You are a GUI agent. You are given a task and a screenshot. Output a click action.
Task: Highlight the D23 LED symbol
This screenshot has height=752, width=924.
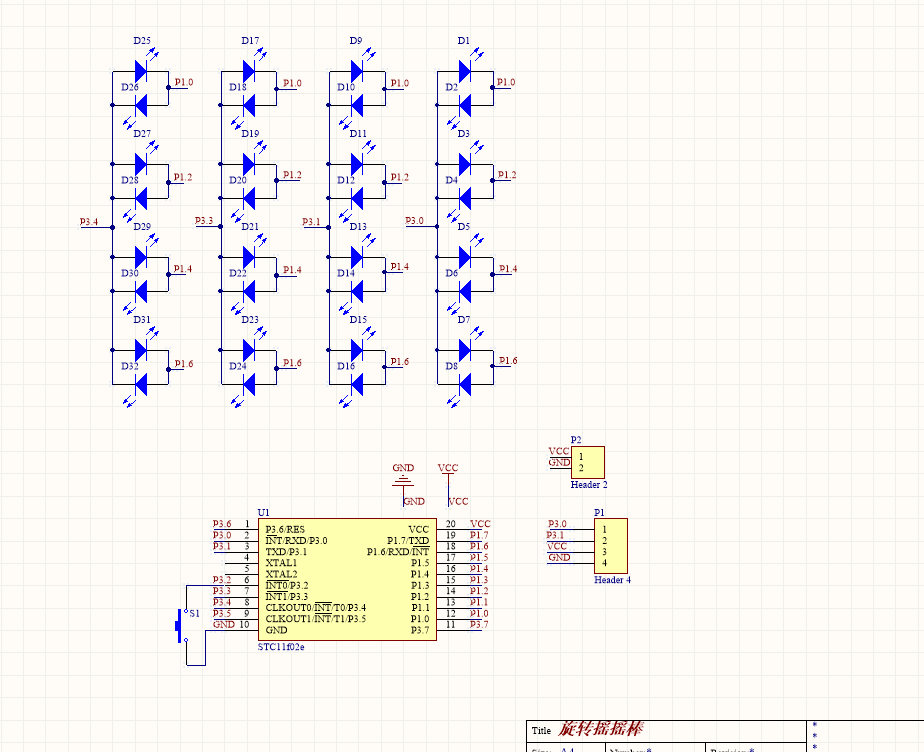pyautogui.click(x=249, y=350)
